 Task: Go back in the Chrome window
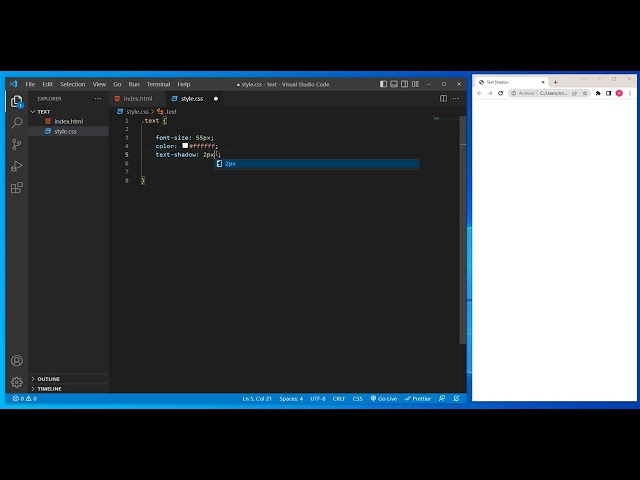[480, 93]
